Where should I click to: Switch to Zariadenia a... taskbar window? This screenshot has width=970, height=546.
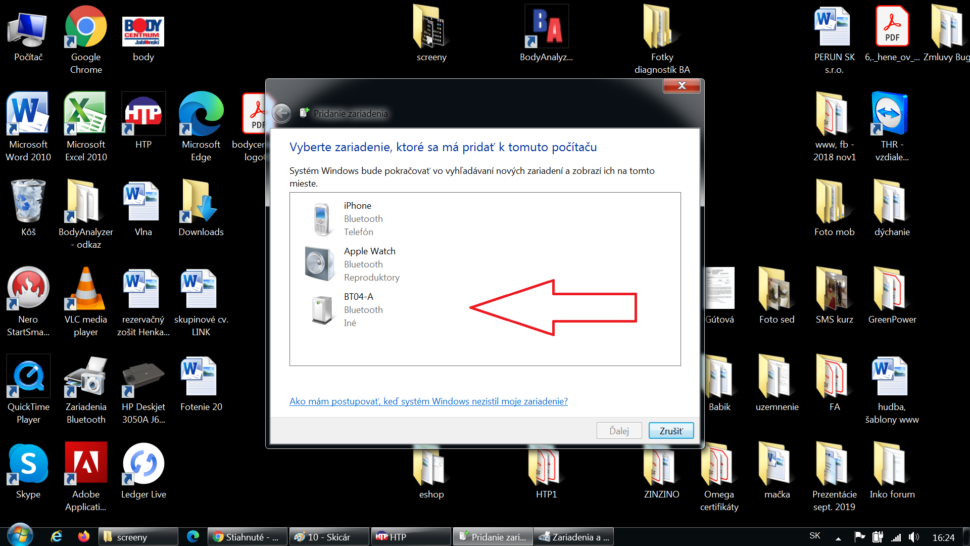(573, 537)
